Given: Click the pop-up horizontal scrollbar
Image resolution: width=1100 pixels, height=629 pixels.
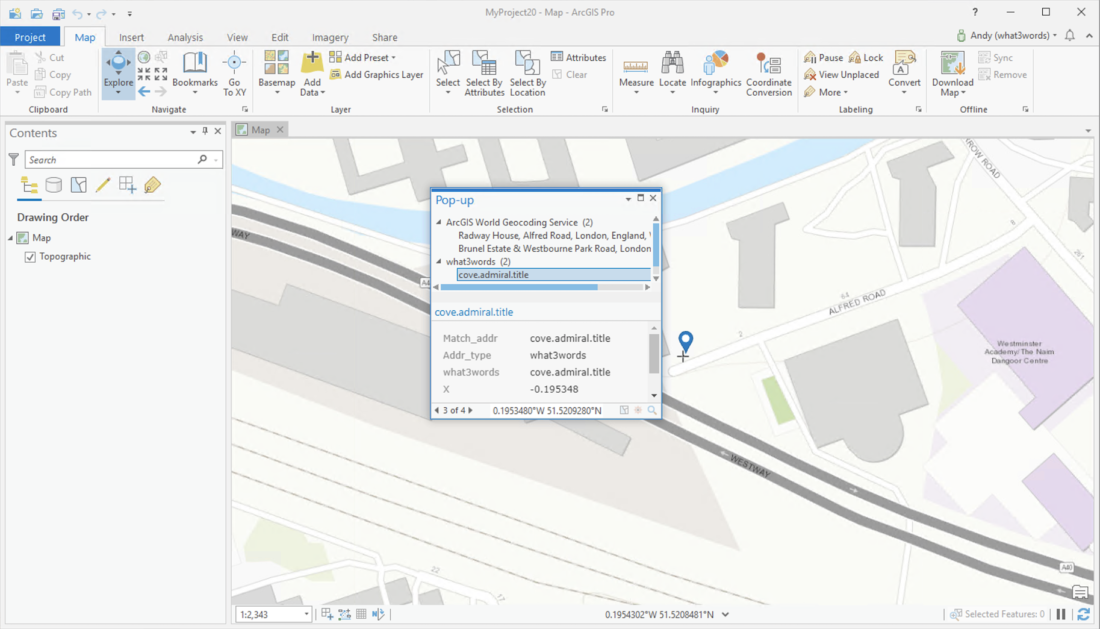Looking at the screenshot, I should pyautogui.click(x=518, y=288).
